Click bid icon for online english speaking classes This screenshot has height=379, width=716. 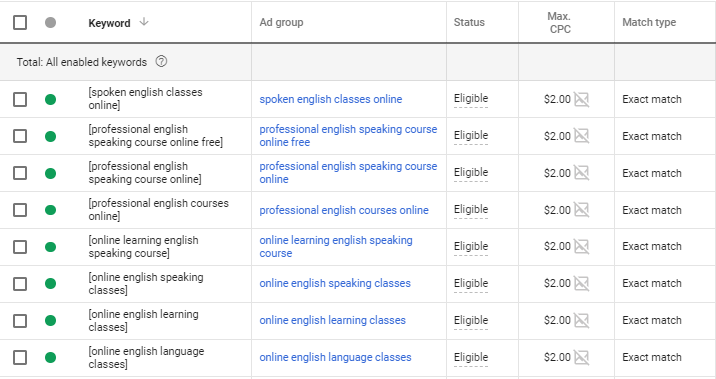click(581, 284)
